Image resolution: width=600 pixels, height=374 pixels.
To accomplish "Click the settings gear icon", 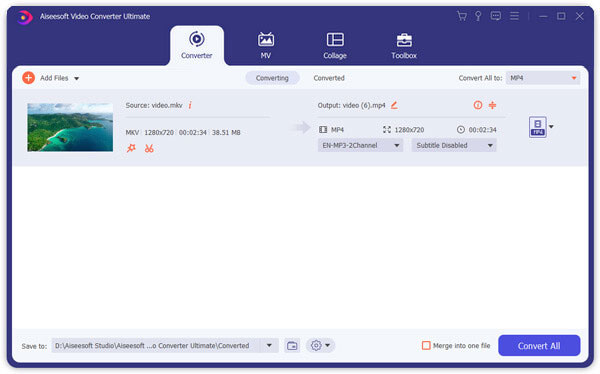I will click(x=316, y=346).
